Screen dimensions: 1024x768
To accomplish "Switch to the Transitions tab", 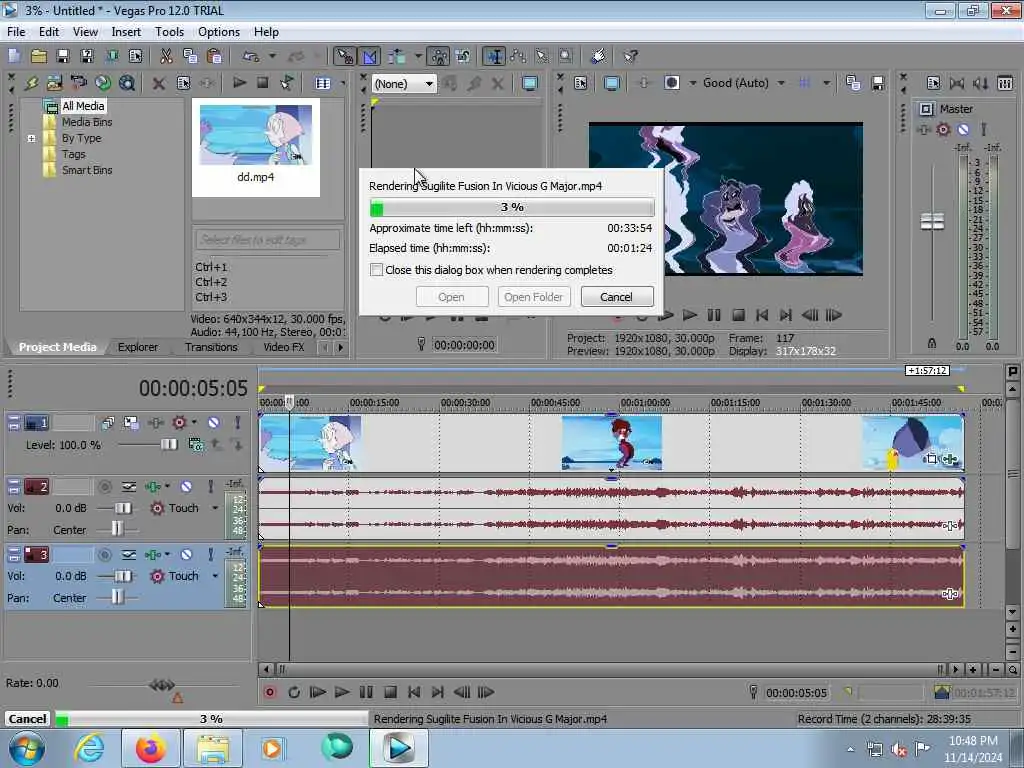I will pos(211,347).
